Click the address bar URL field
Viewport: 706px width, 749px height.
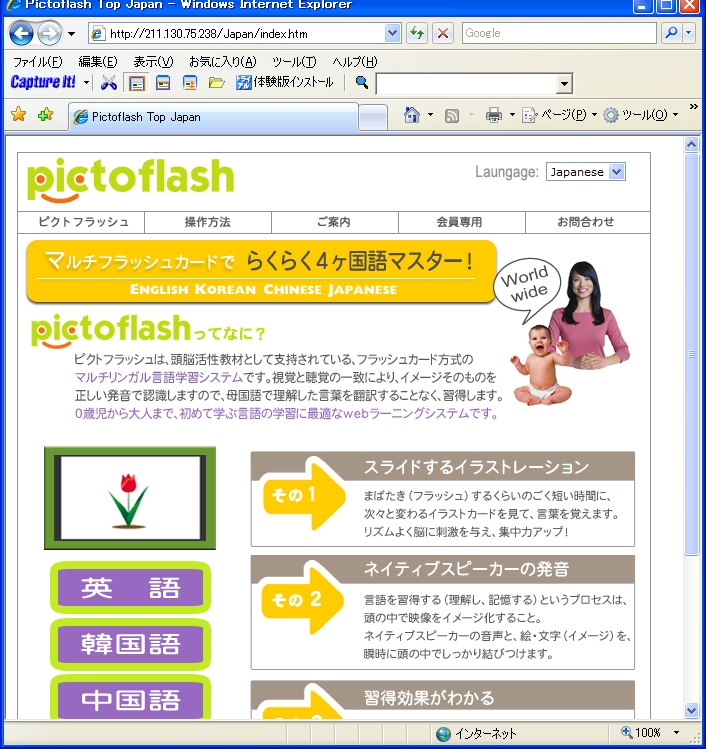[x=237, y=33]
